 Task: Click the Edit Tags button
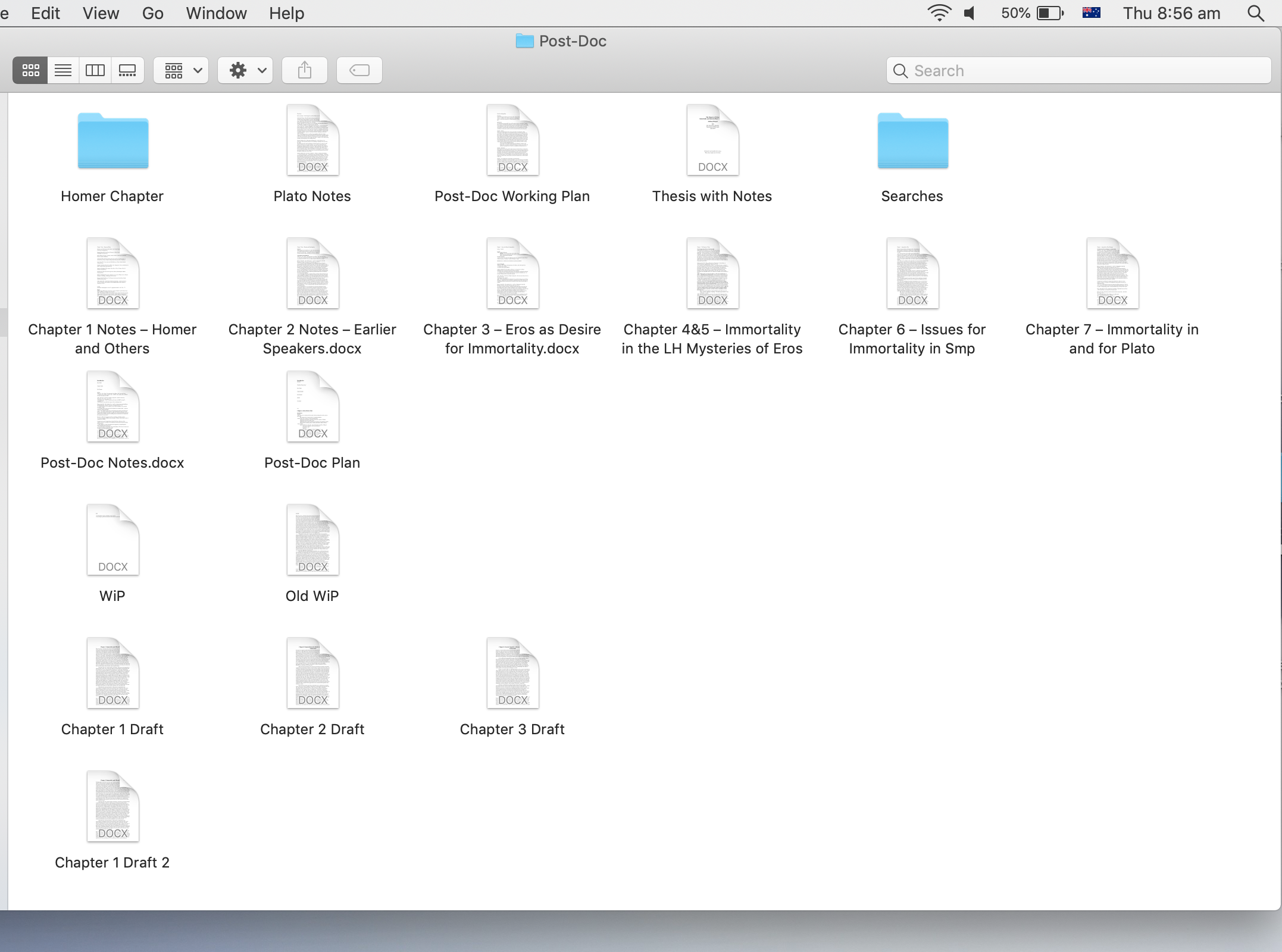359,71
